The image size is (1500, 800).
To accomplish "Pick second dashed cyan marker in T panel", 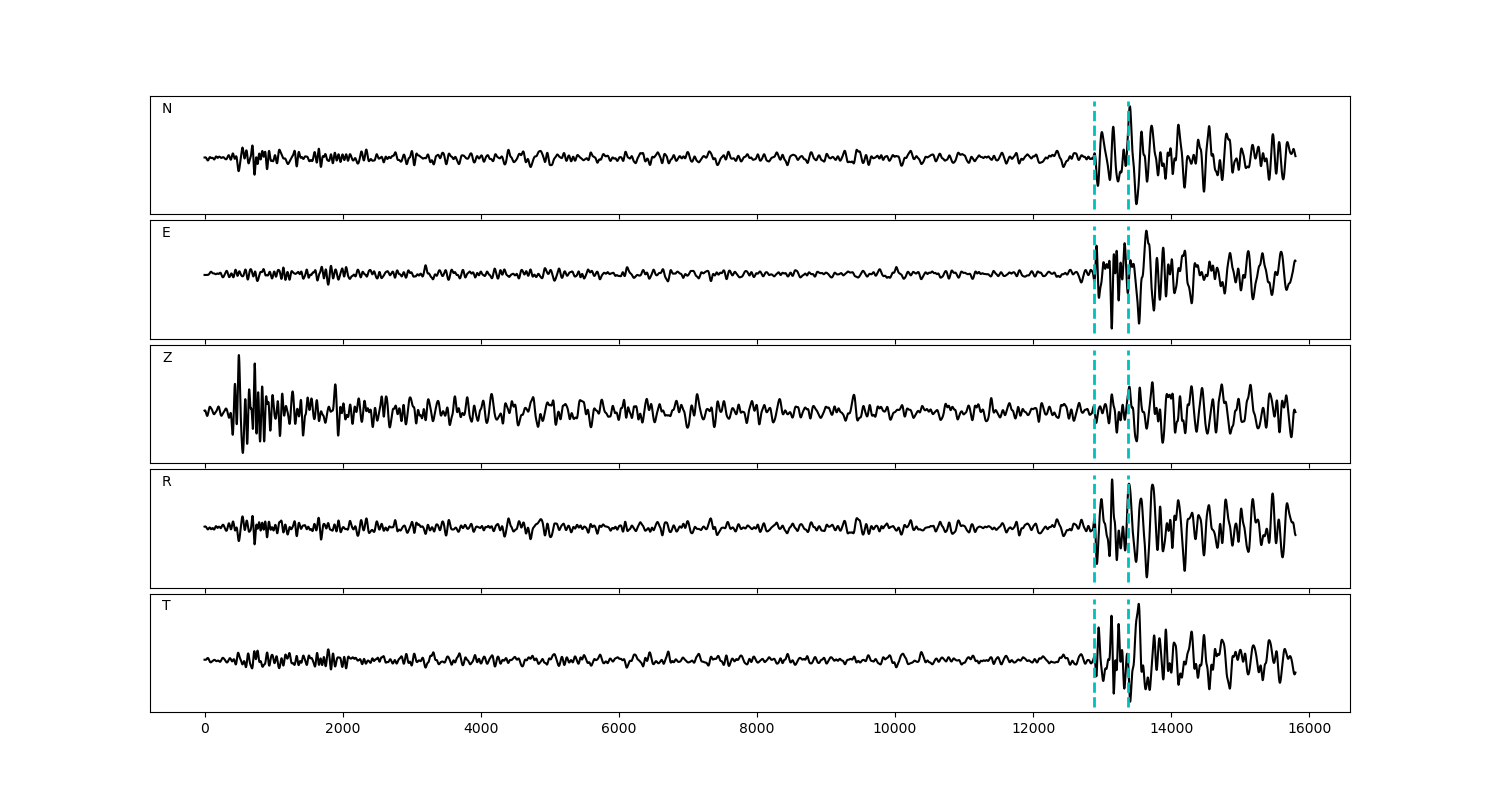I will (x=1128, y=630).
